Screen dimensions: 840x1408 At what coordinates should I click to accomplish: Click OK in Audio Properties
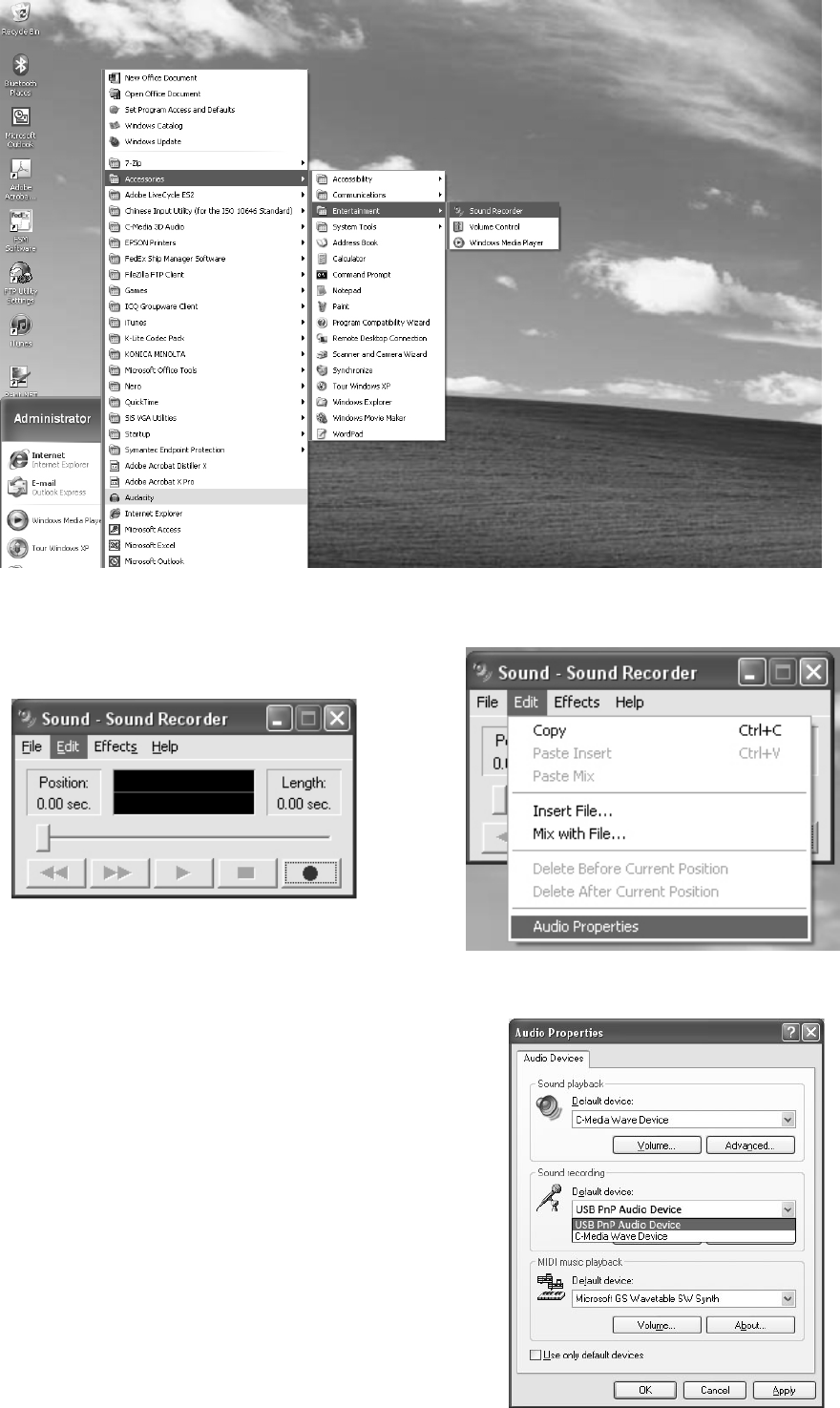coord(645,1390)
